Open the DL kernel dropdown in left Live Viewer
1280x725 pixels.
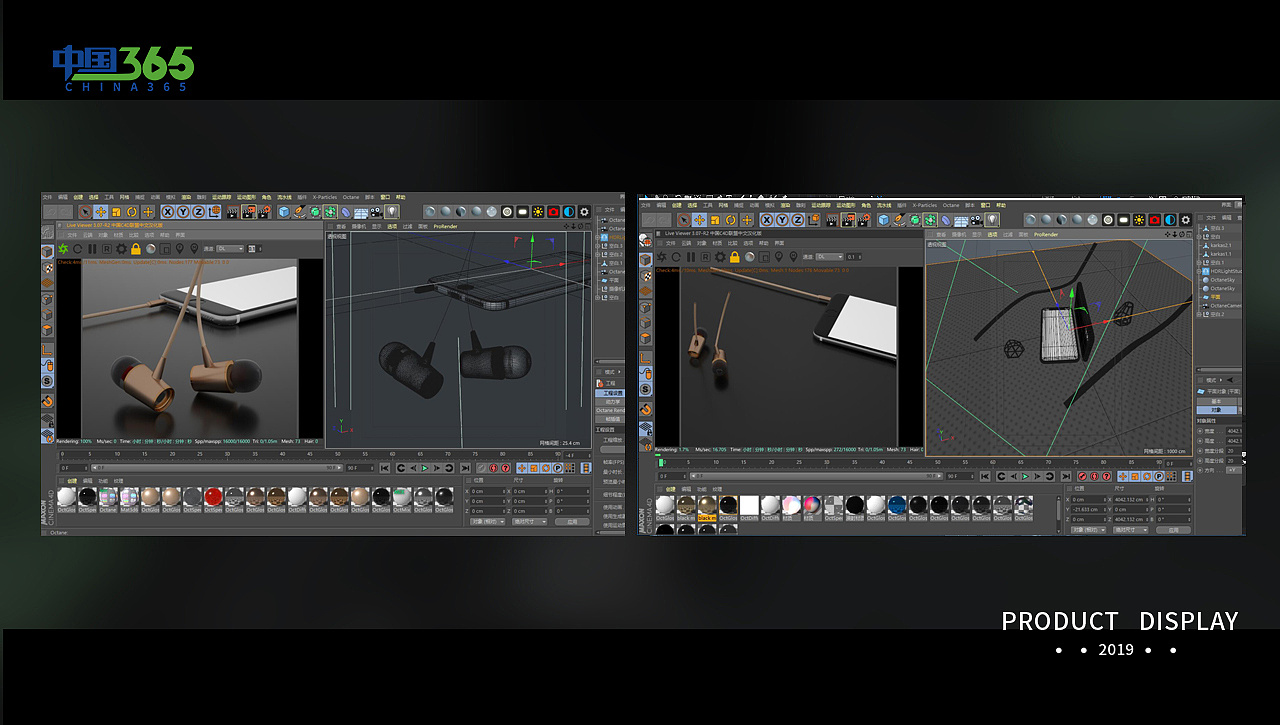230,248
